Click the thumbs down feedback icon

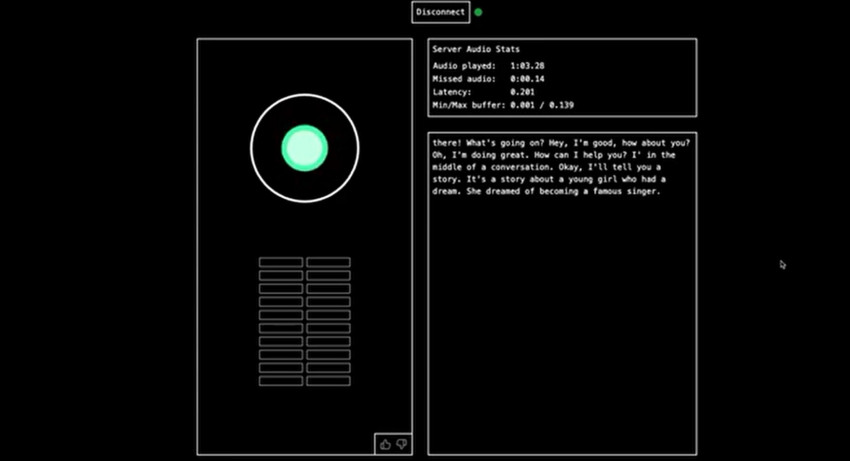[402, 444]
